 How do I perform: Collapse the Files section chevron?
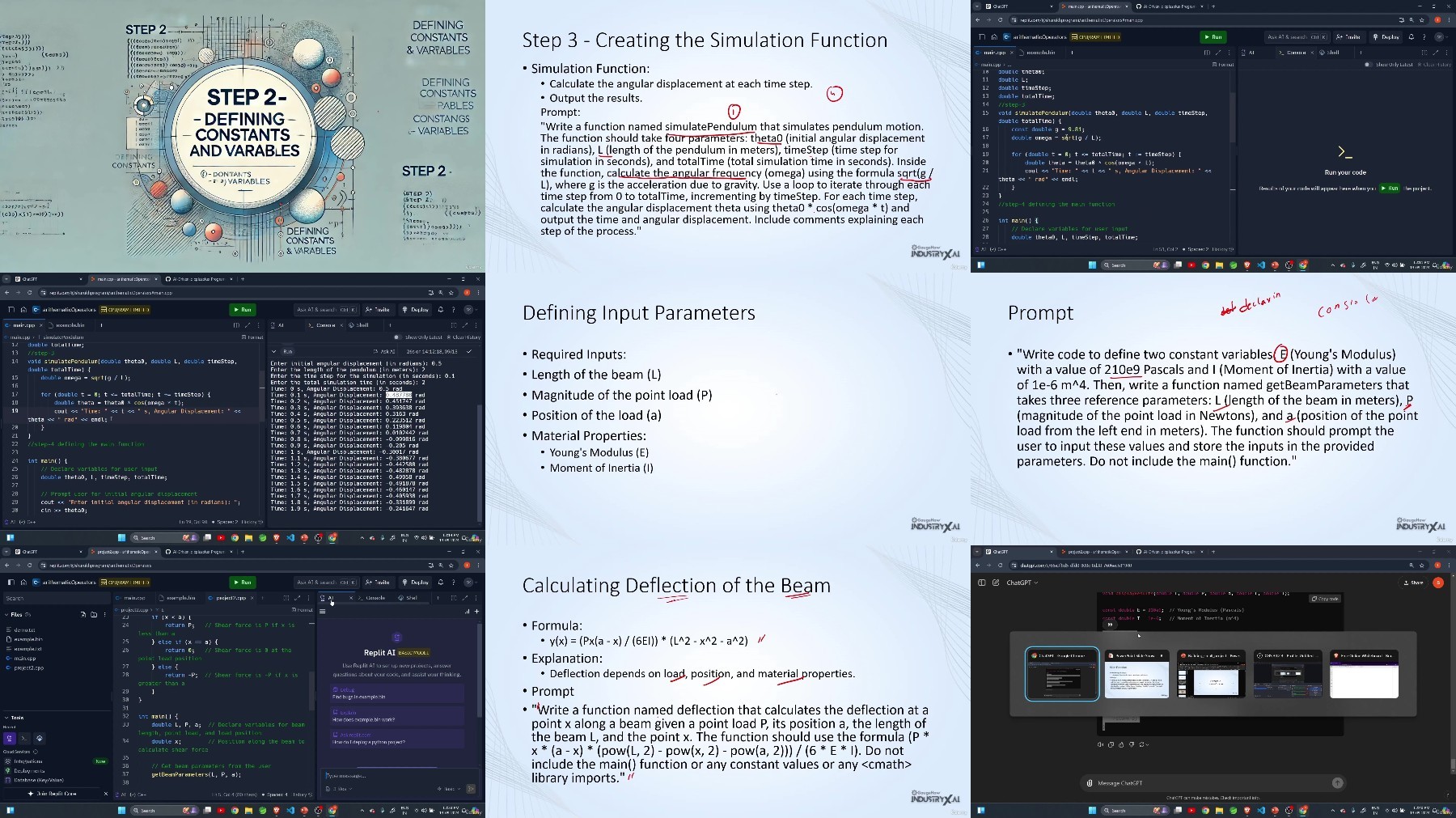[7, 615]
